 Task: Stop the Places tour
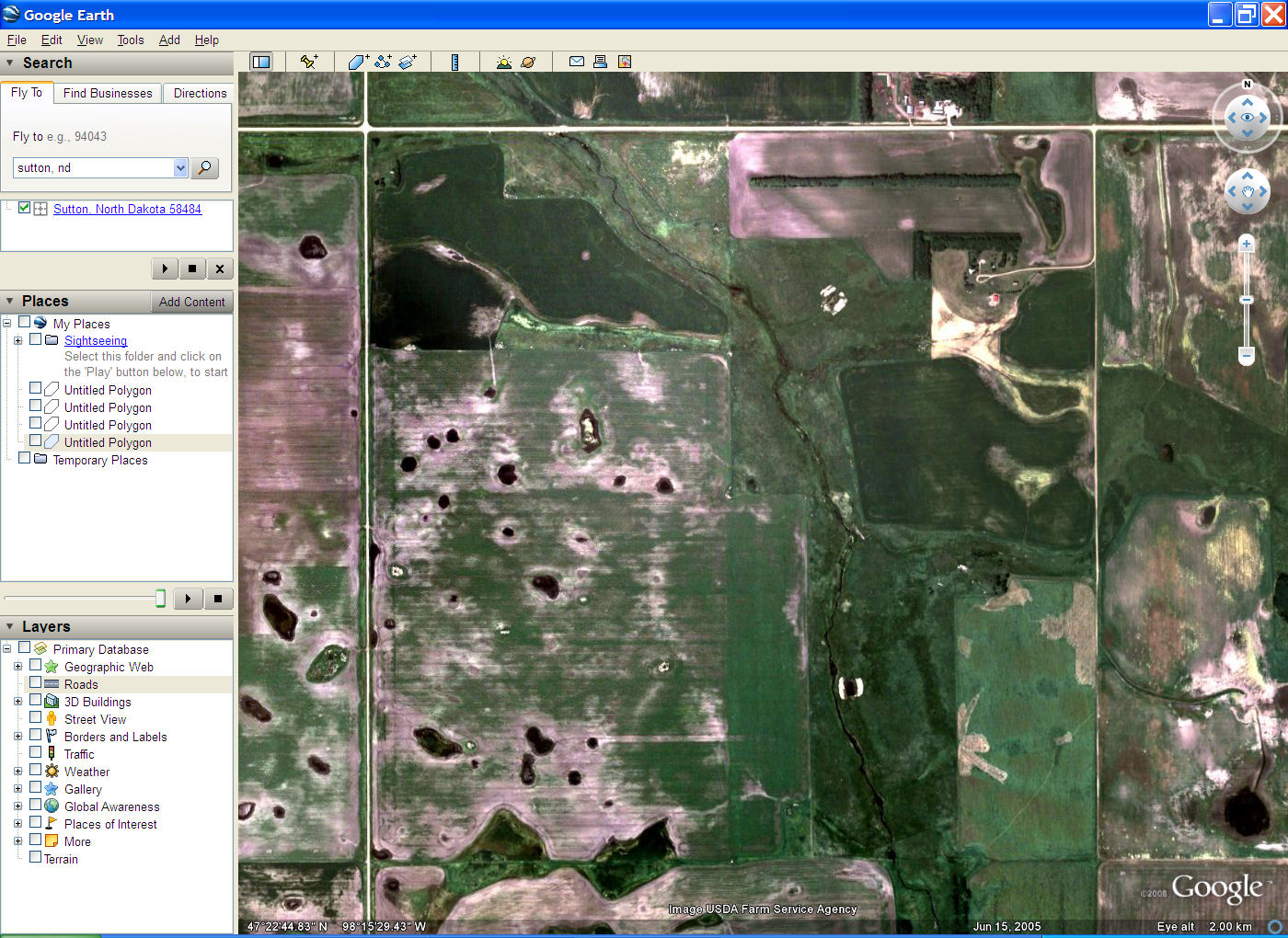coord(218,599)
